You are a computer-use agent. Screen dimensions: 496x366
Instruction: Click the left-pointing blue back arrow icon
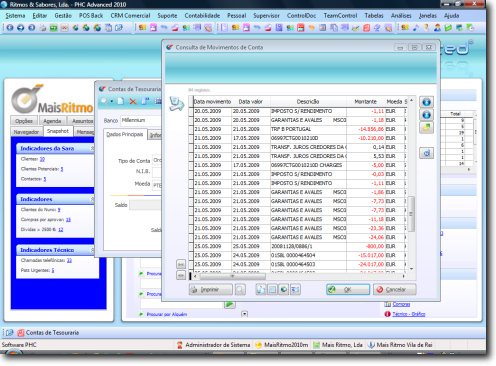[x=10, y=28]
